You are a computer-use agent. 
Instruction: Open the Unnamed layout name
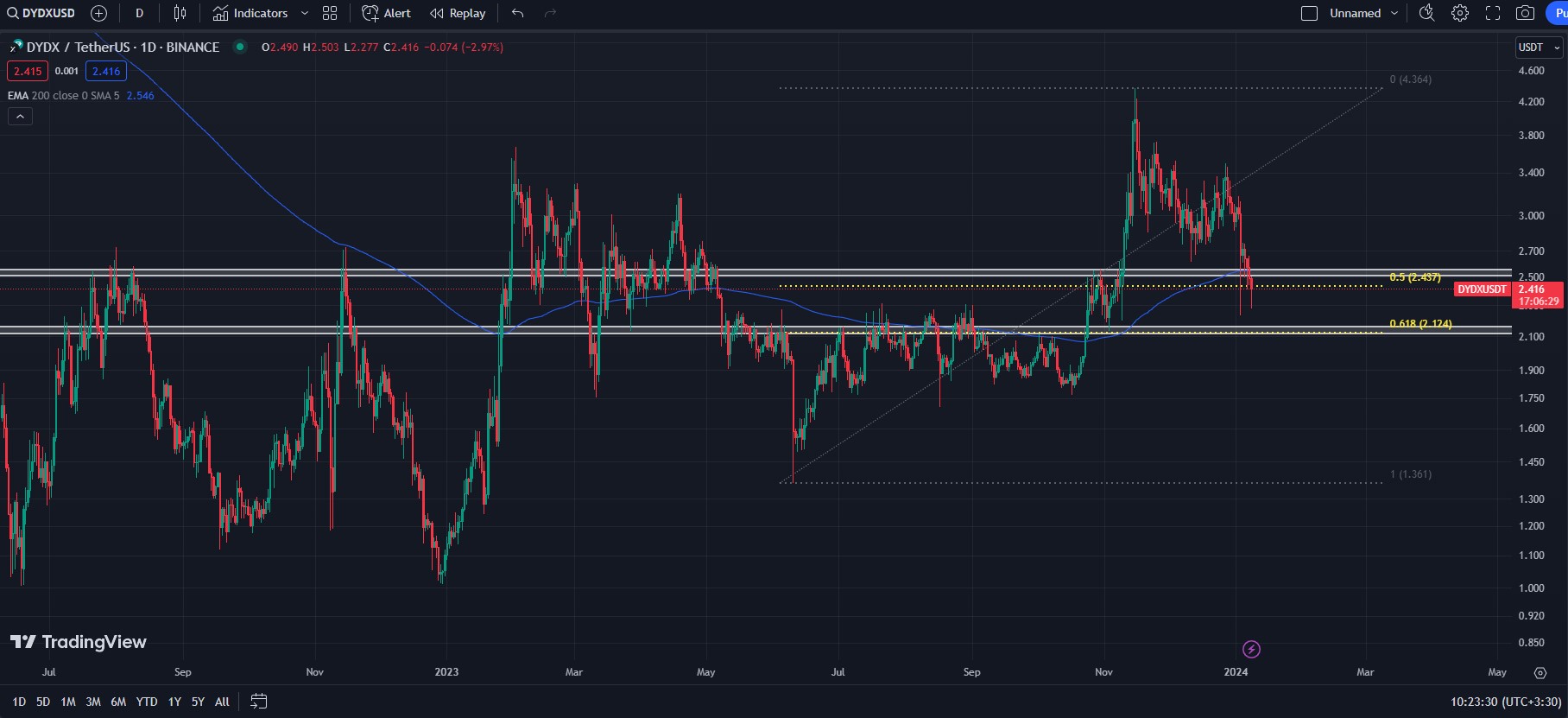click(x=1355, y=13)
